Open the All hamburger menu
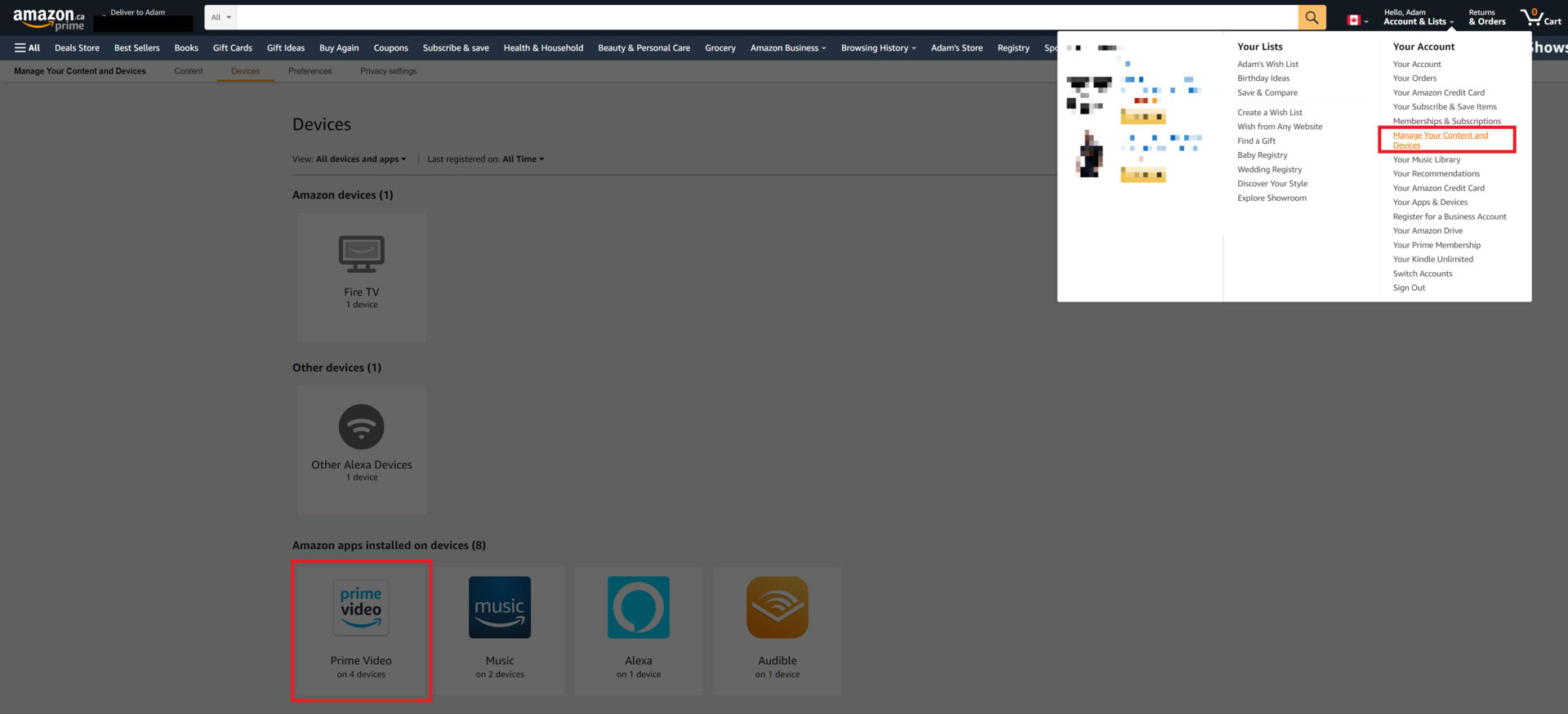The height and width of the screenshot is (714, 1568). pyautogui.click(x=27, y=48)
